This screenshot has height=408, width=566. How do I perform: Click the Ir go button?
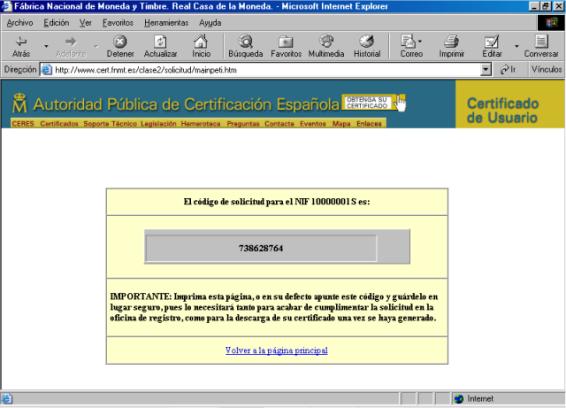pyautogui.click(x=508, y=69)
